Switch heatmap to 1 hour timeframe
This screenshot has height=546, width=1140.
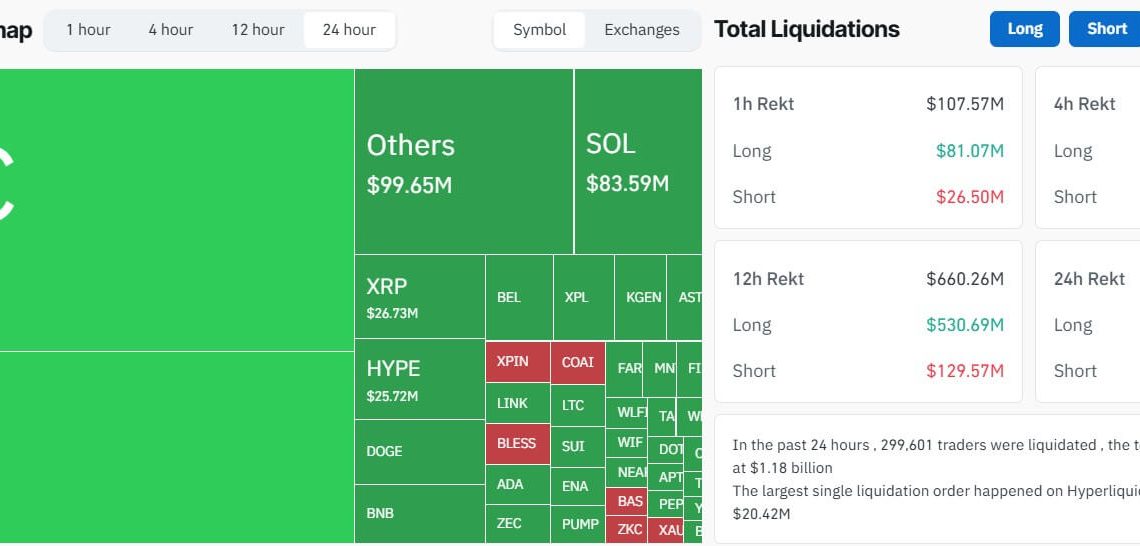[88, 30]
